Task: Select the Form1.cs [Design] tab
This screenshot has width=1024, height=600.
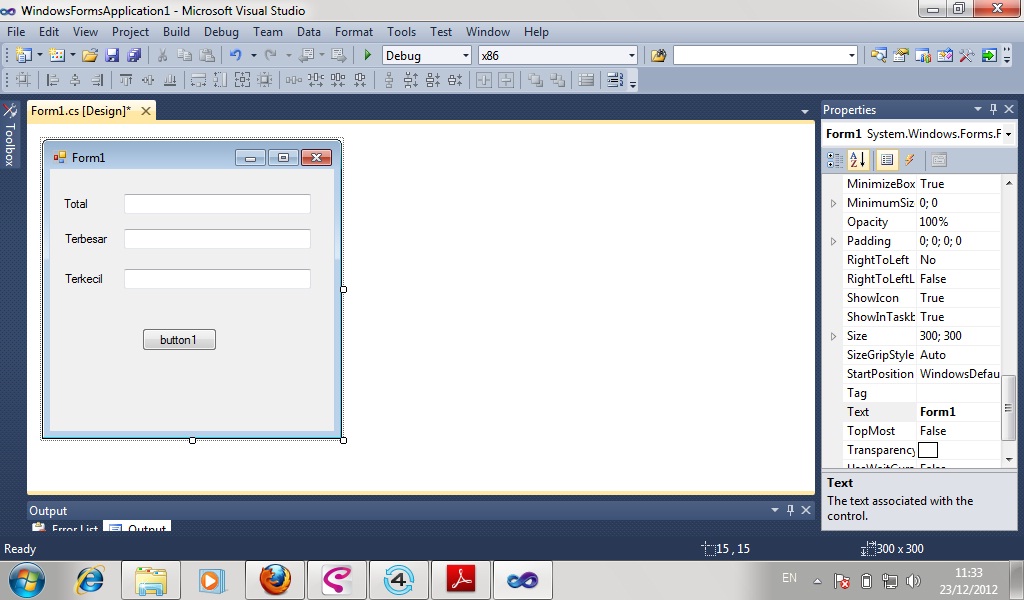Action: click(x=81, y=111)
